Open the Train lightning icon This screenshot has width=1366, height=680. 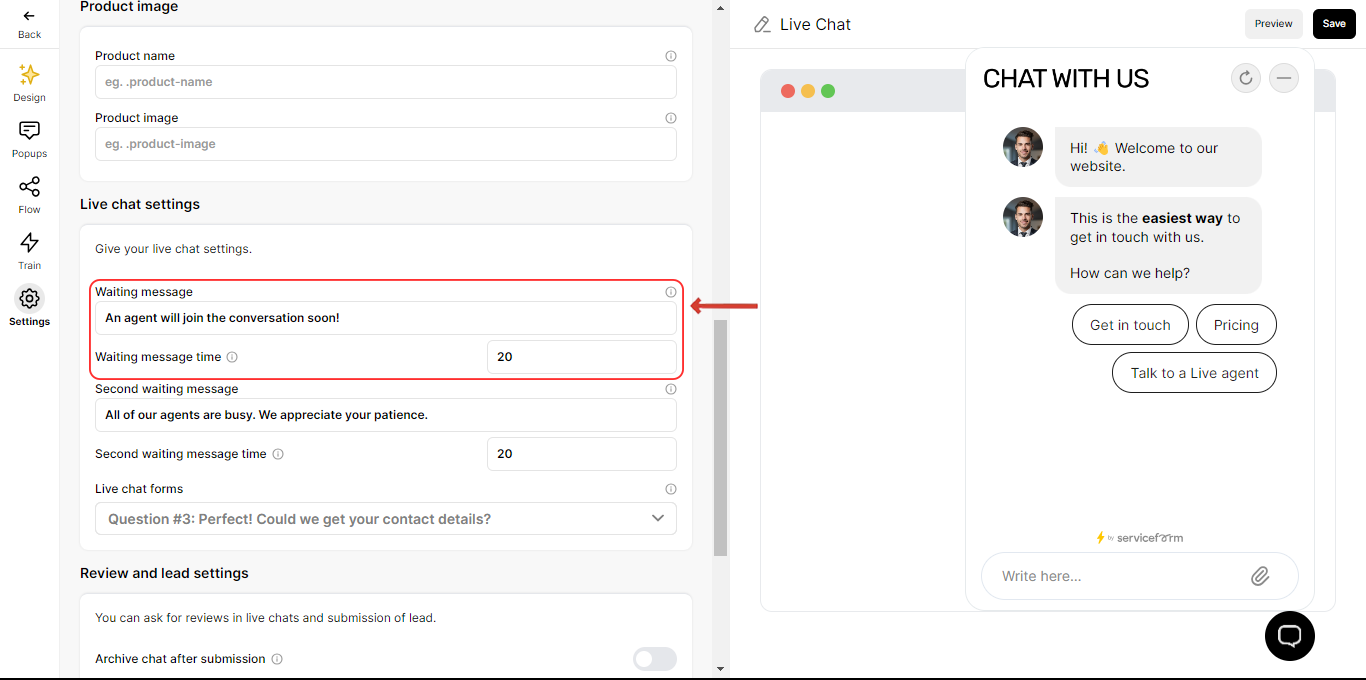[29, 243]
